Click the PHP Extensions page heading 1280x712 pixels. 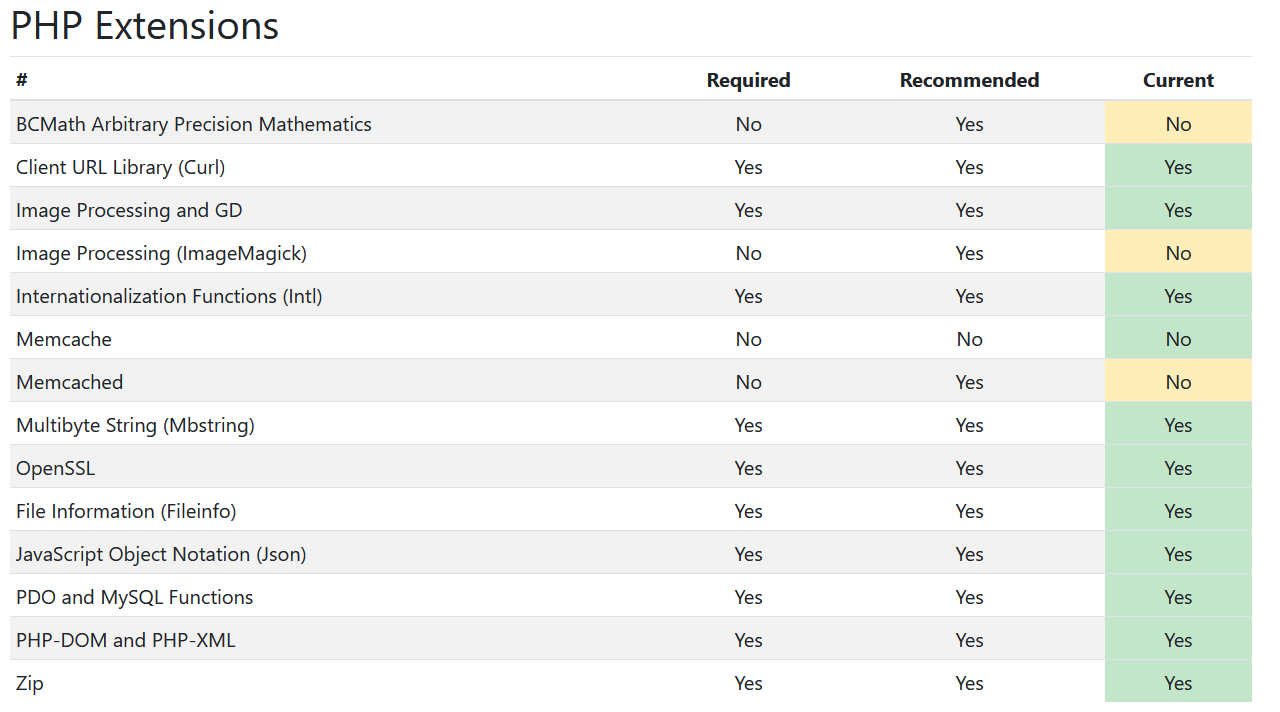tap(145, 27)
